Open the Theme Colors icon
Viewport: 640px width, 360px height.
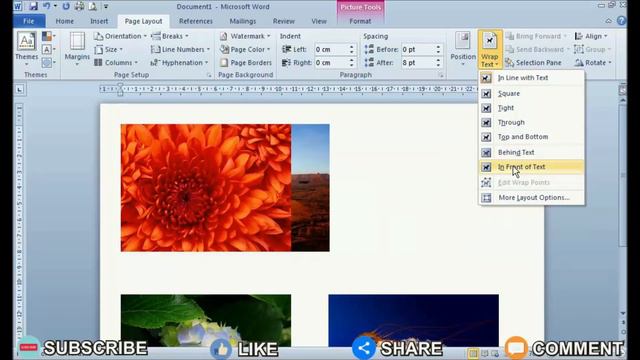tap(47, 36)
